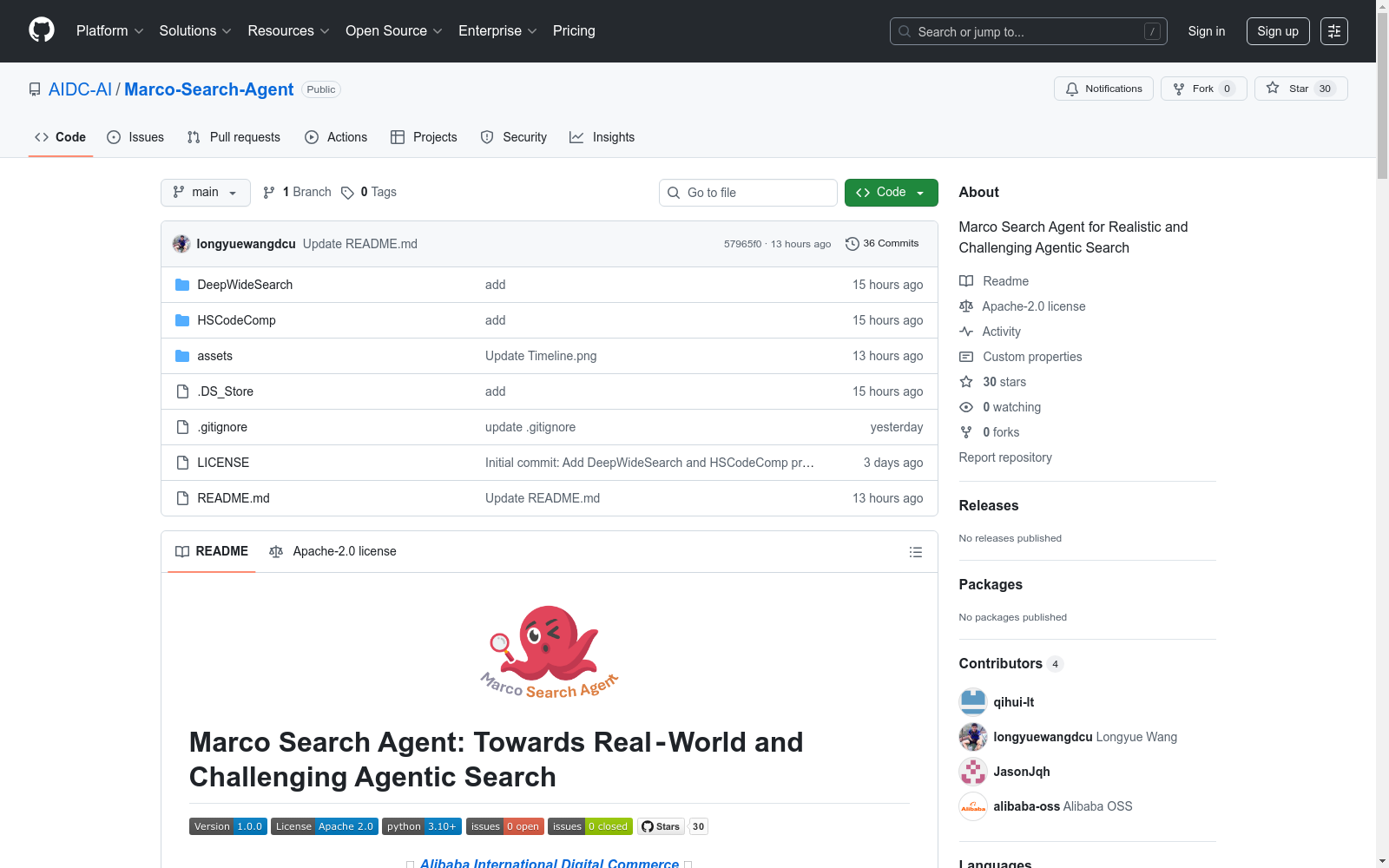
Task: Open the Releases heading link
Action: pos(989,506)
